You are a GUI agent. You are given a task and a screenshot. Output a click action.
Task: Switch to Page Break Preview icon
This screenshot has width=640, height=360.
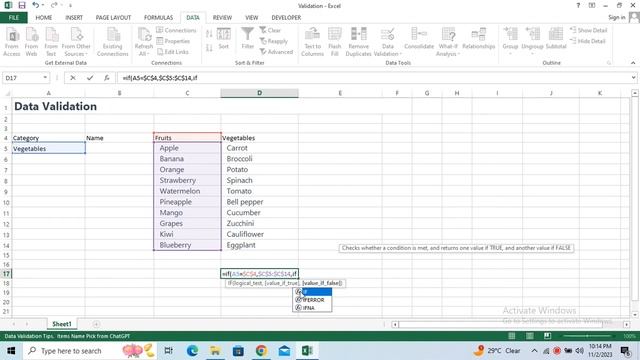[547, 336]
